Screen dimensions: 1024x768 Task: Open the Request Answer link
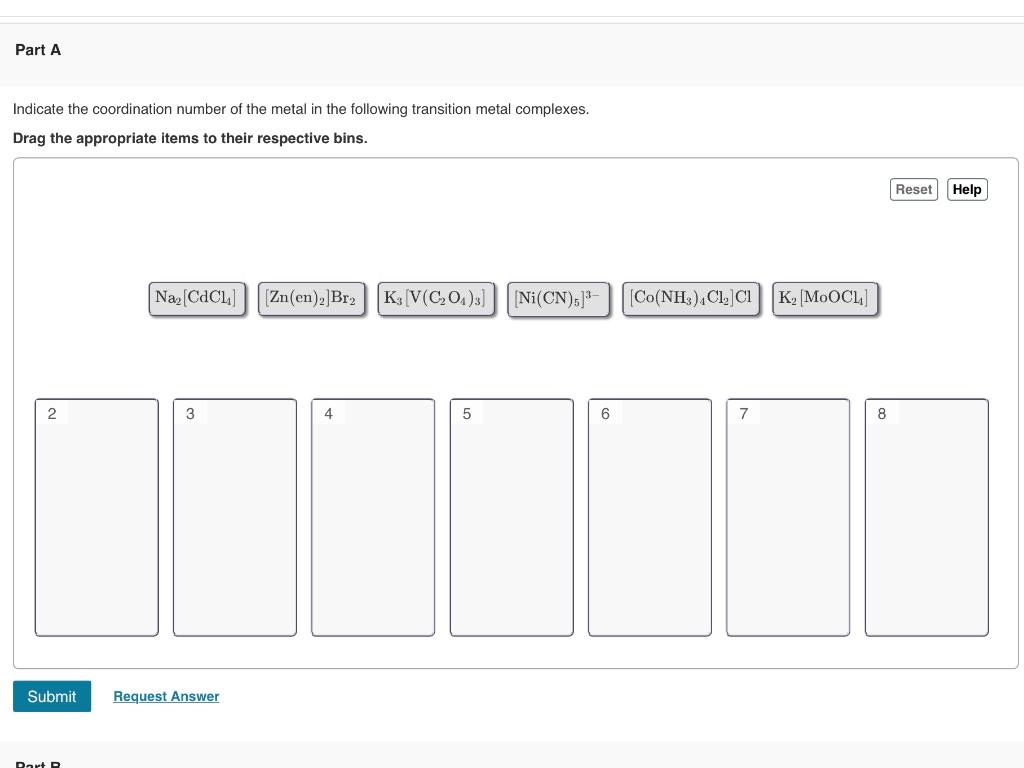tap(166, 696)
